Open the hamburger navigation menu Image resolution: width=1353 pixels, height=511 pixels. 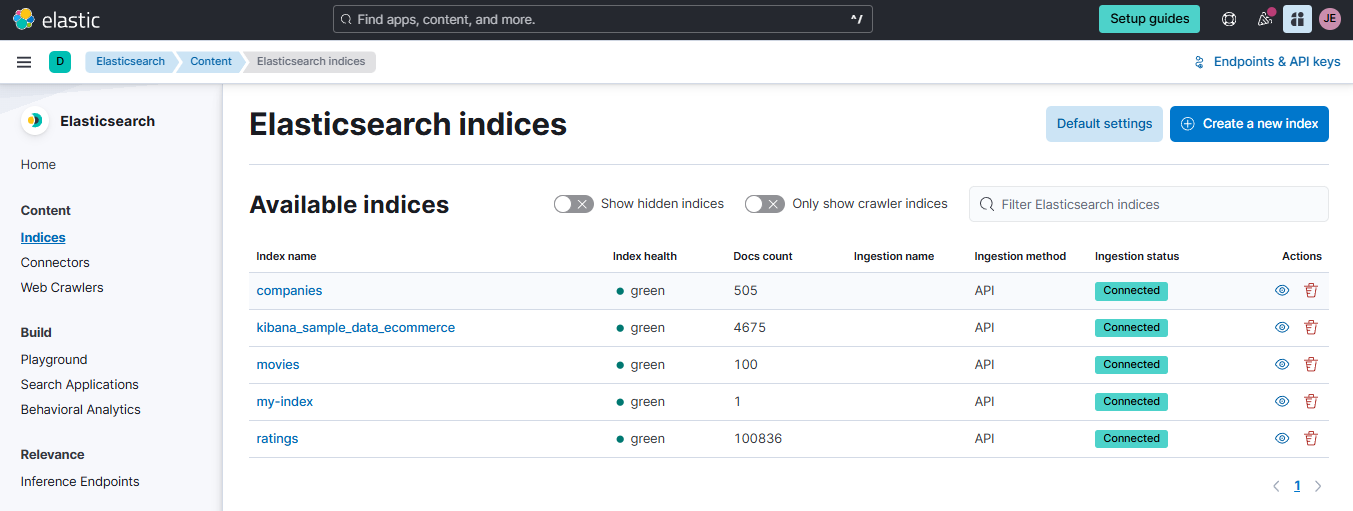coord(24,62)
